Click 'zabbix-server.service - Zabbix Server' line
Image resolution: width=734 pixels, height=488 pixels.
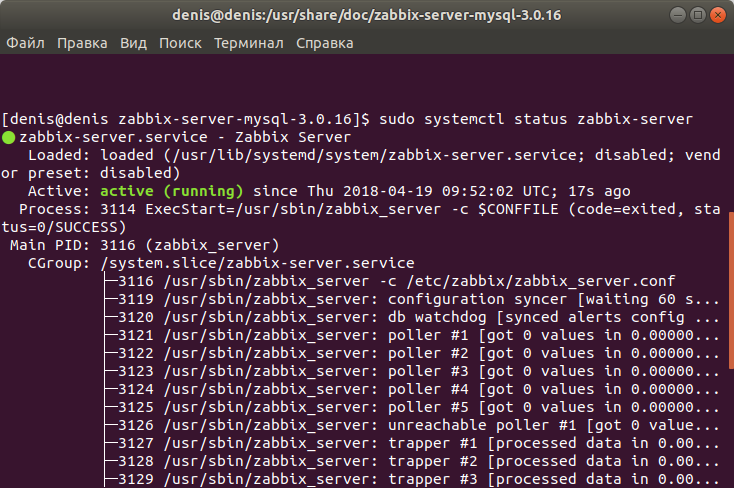coord(185,137)
